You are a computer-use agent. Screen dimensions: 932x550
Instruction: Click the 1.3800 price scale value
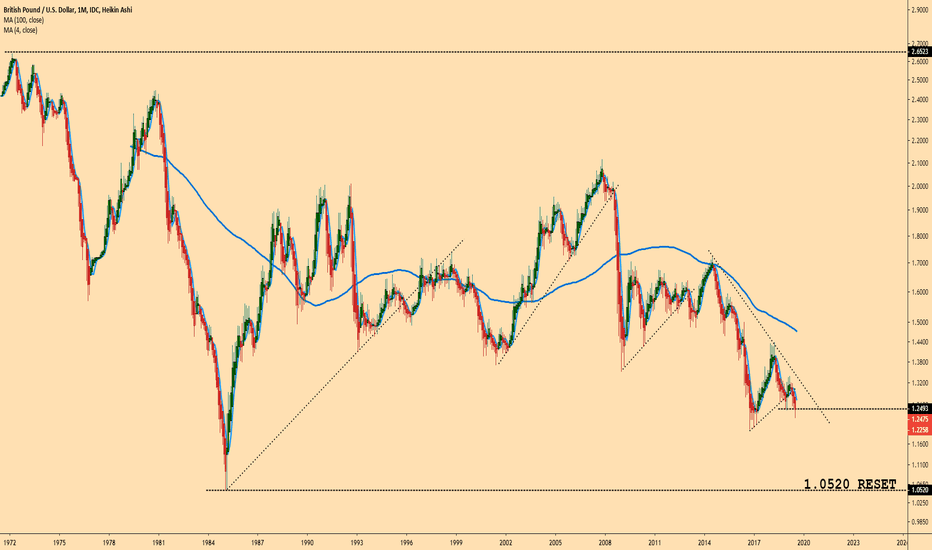pos(920,362)
